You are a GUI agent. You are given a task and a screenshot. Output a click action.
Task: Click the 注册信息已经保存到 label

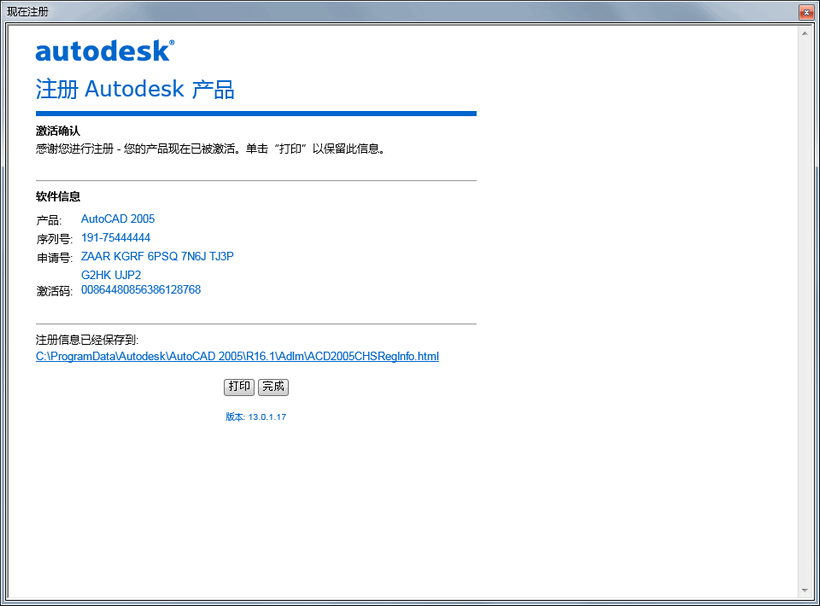[85, 337]
